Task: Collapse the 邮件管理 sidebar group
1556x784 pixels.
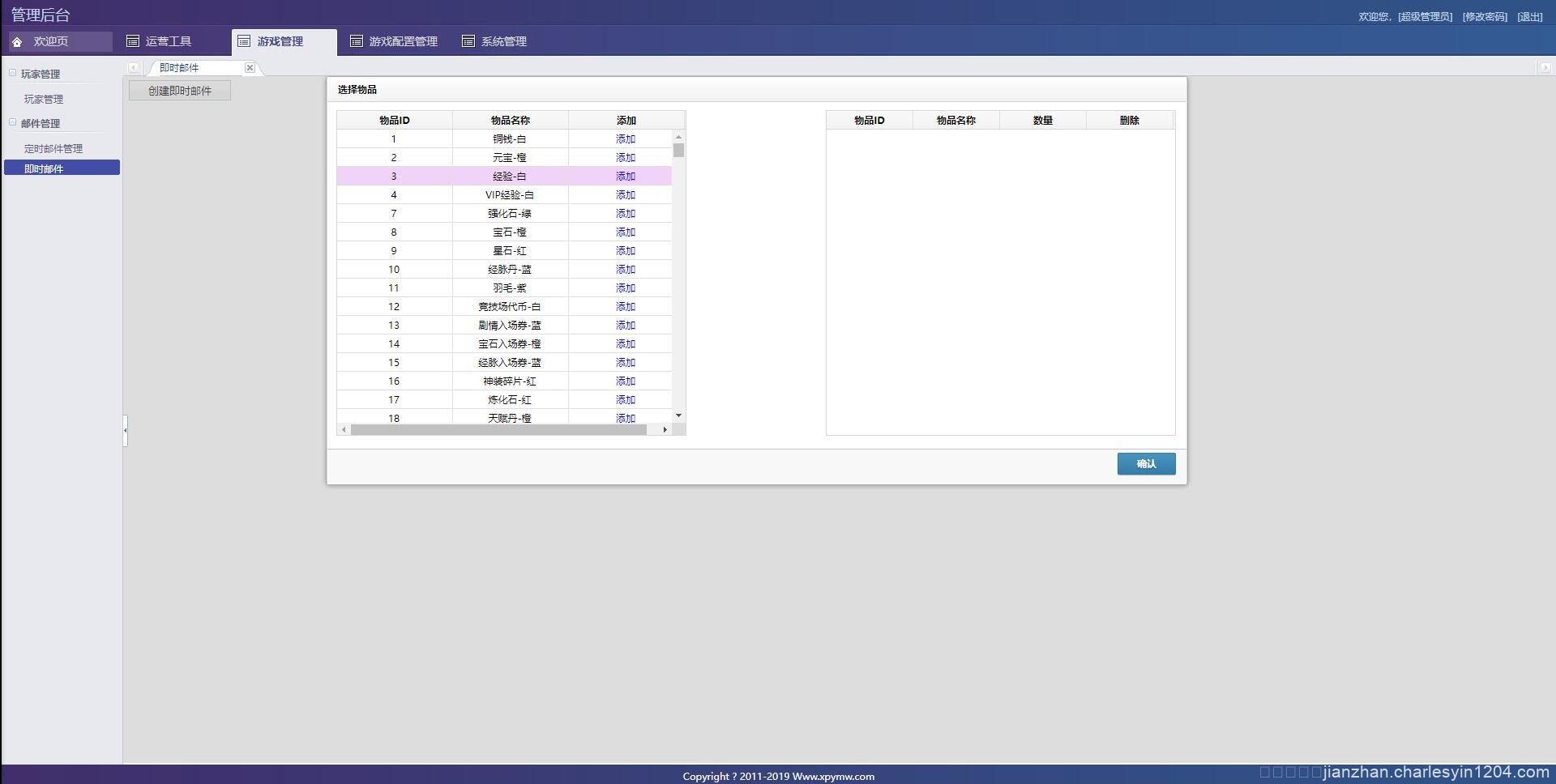Action: pyautogui.click(x=13, y=122)
